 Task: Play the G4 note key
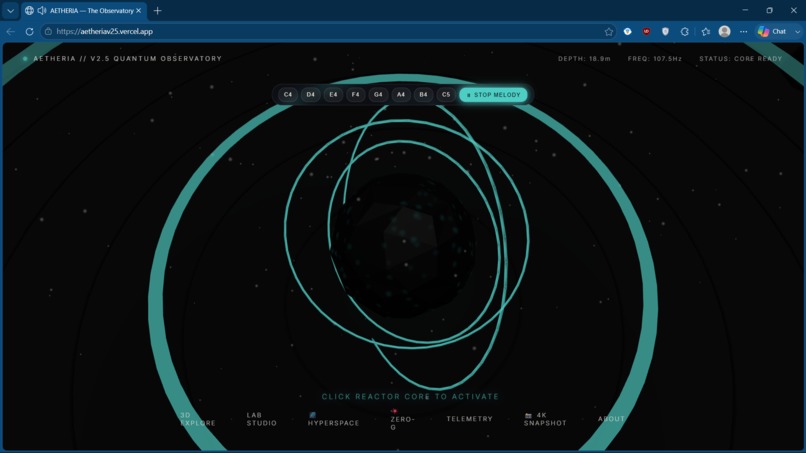click(x=378, y=95)
